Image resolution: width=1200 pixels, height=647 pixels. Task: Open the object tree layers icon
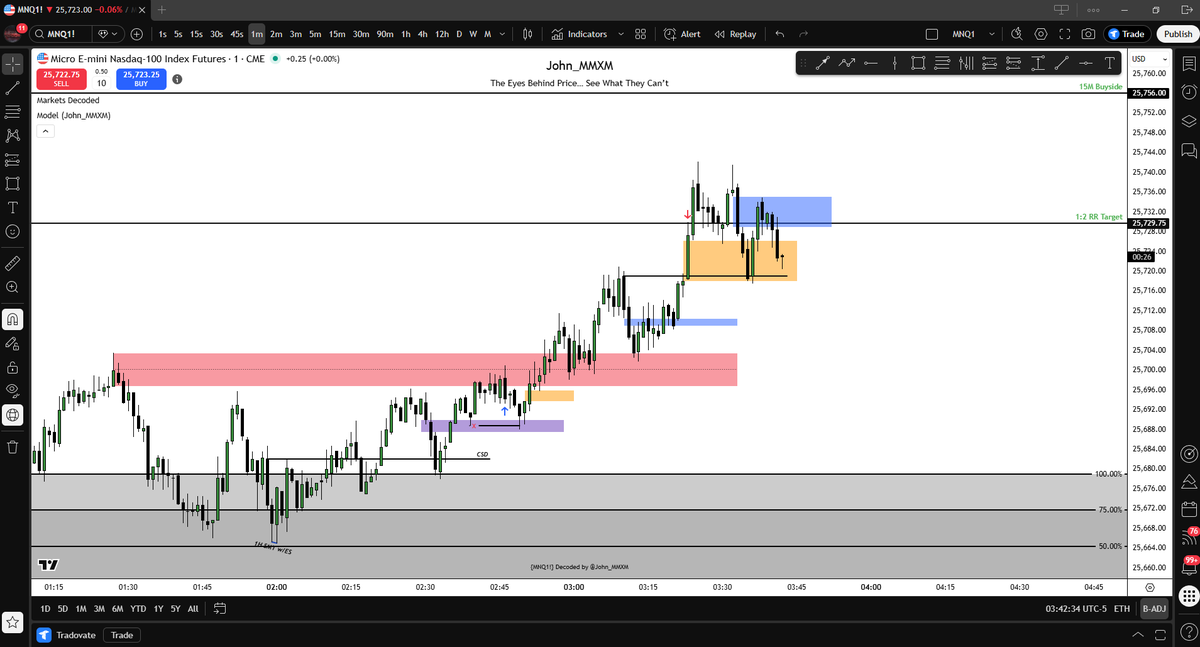1188,121
